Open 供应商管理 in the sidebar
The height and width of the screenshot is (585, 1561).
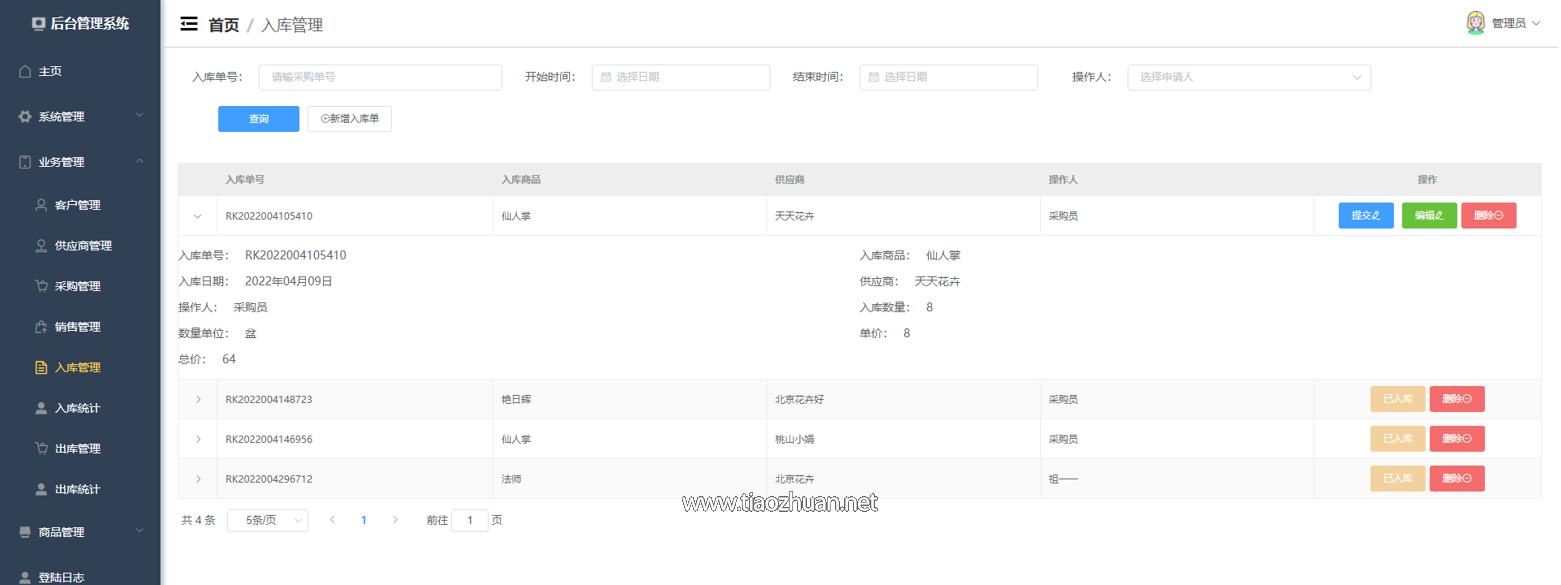[80, 246]
